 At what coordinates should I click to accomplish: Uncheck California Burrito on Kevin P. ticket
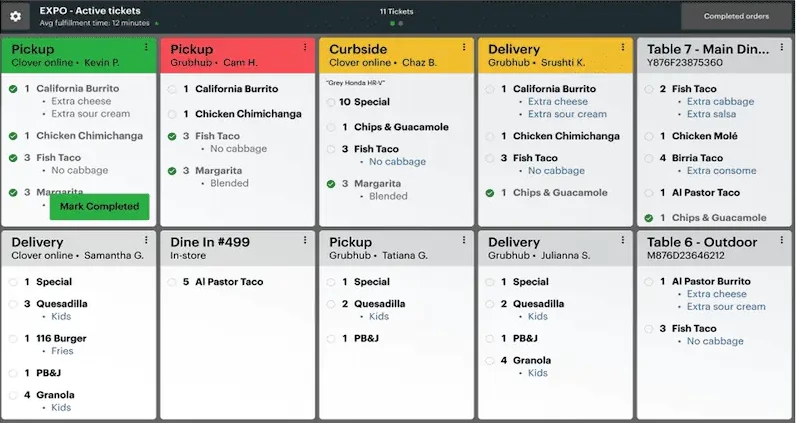click(x=13, y=89)
